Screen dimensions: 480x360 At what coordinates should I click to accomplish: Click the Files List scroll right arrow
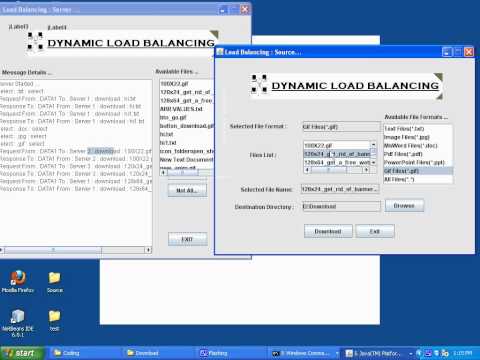point(366,170)
